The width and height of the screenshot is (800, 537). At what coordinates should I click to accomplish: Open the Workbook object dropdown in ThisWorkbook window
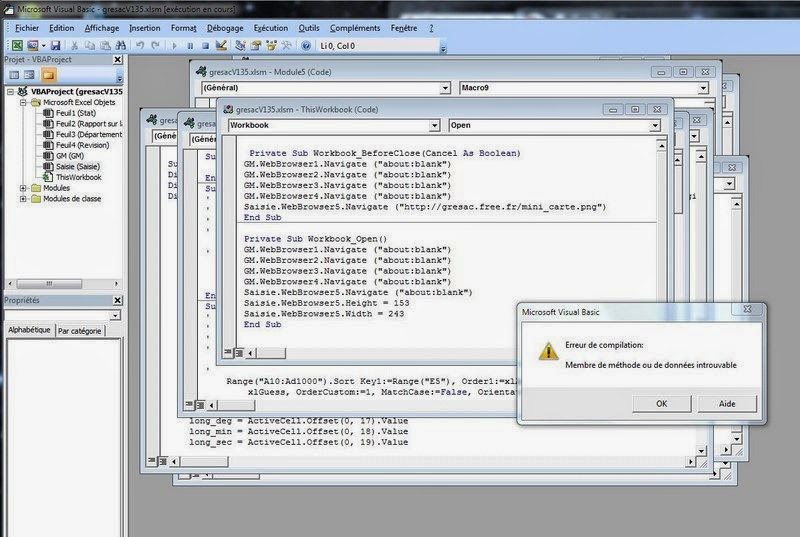(x=434, y=125)
